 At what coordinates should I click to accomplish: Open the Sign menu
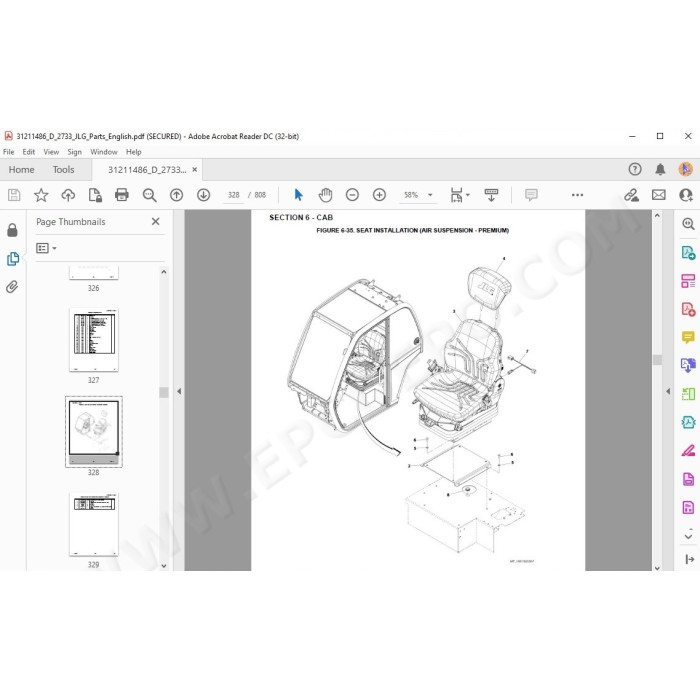pos(75,152)
